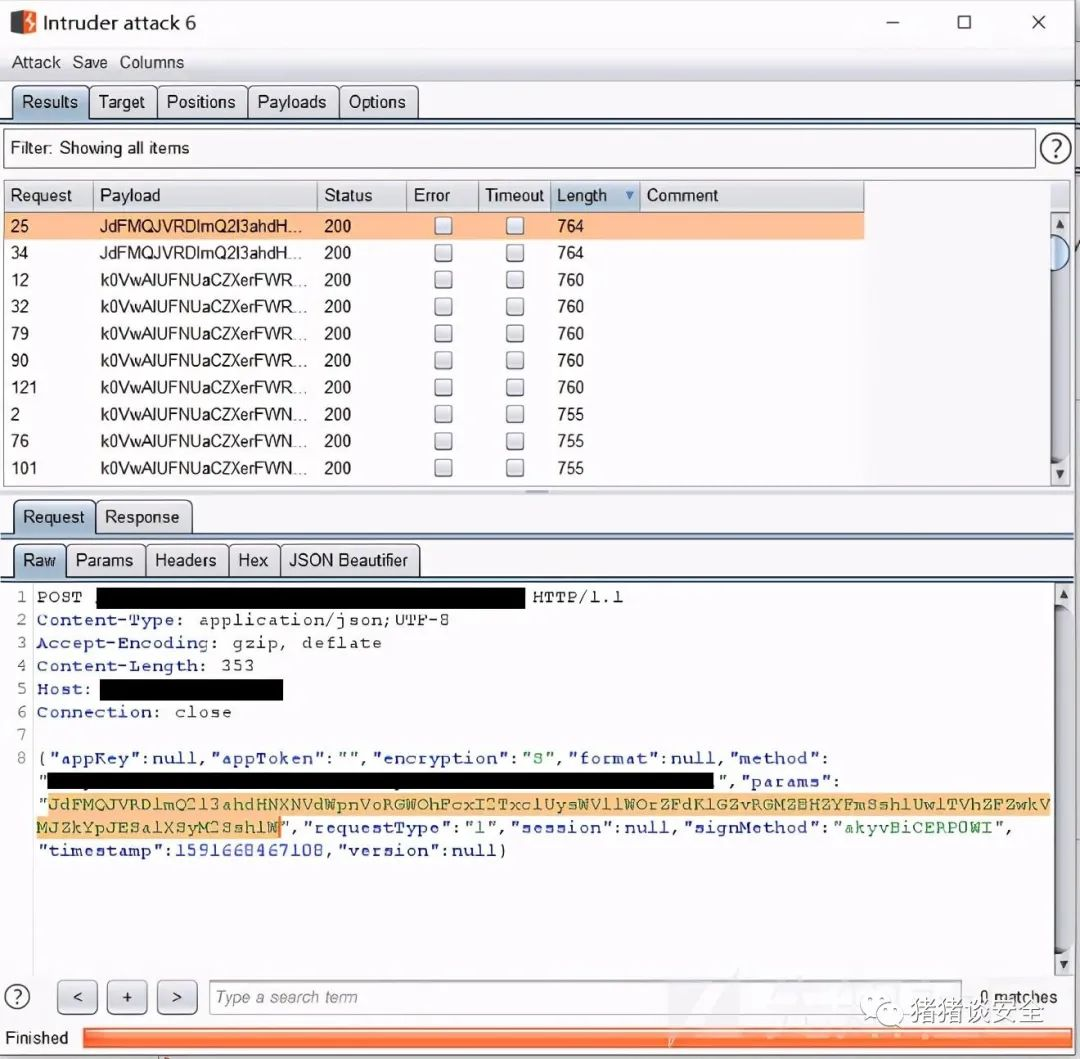Switch to the Params view tab
The width and height of the screenshot is (1080, 1059).
[x=105, y=560]
